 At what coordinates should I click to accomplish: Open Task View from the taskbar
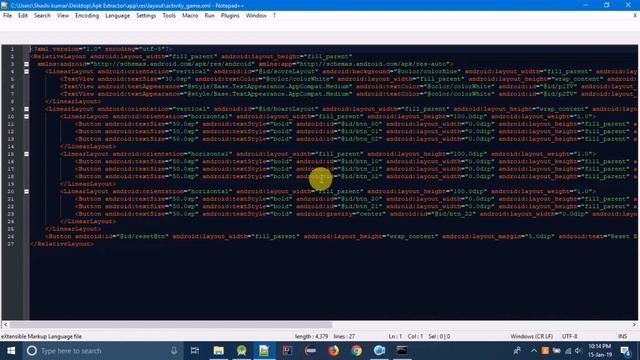pyautogui.click(x=195, y=351)
